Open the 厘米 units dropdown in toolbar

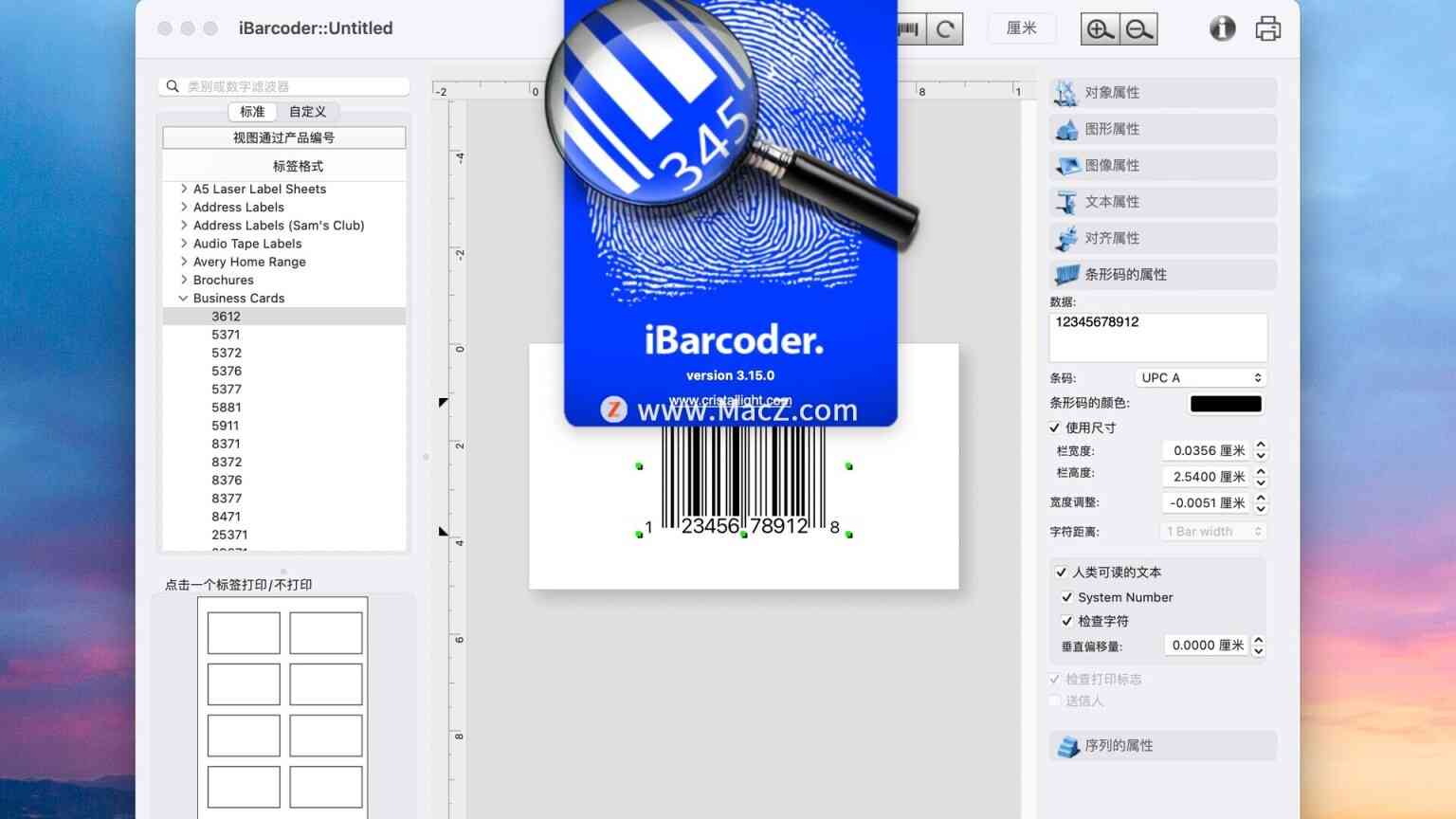click(x=1022, y=28)
